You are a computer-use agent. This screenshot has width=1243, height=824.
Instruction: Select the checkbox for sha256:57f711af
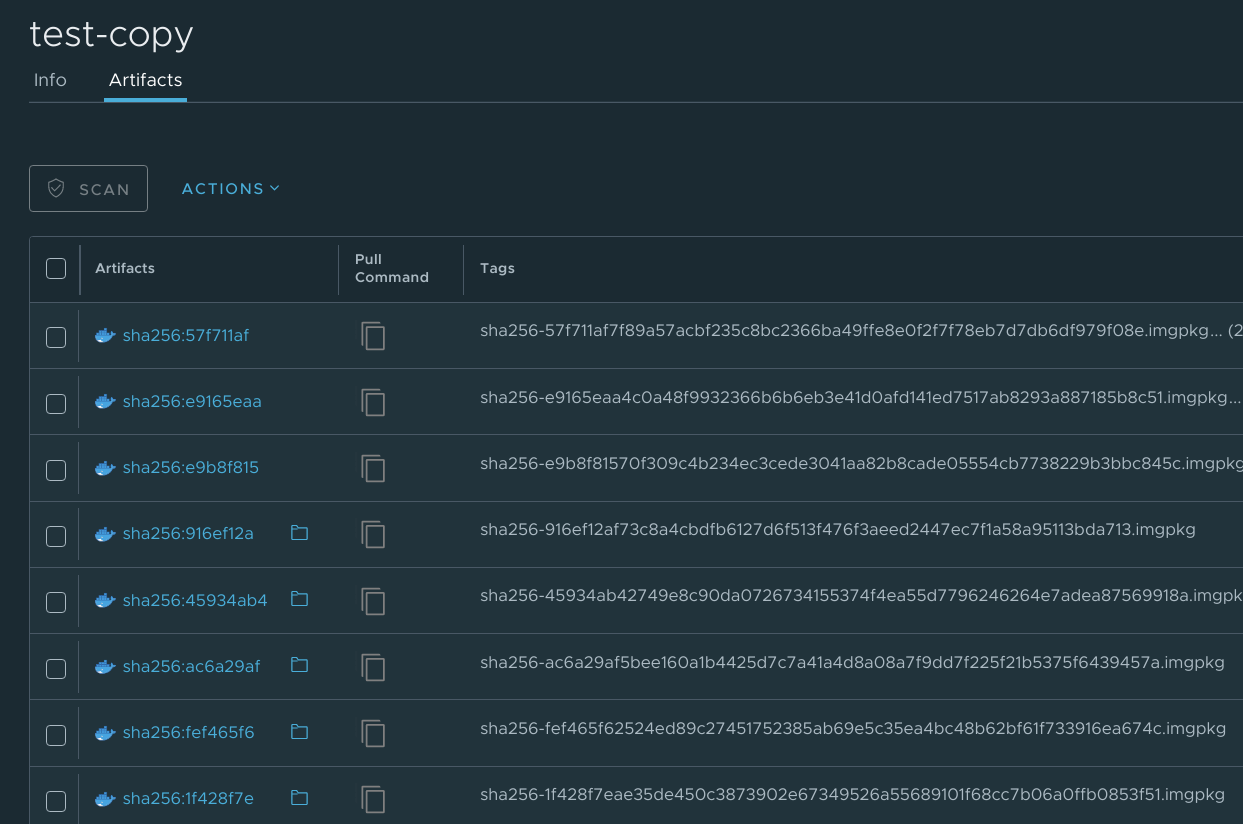[56, 337]
